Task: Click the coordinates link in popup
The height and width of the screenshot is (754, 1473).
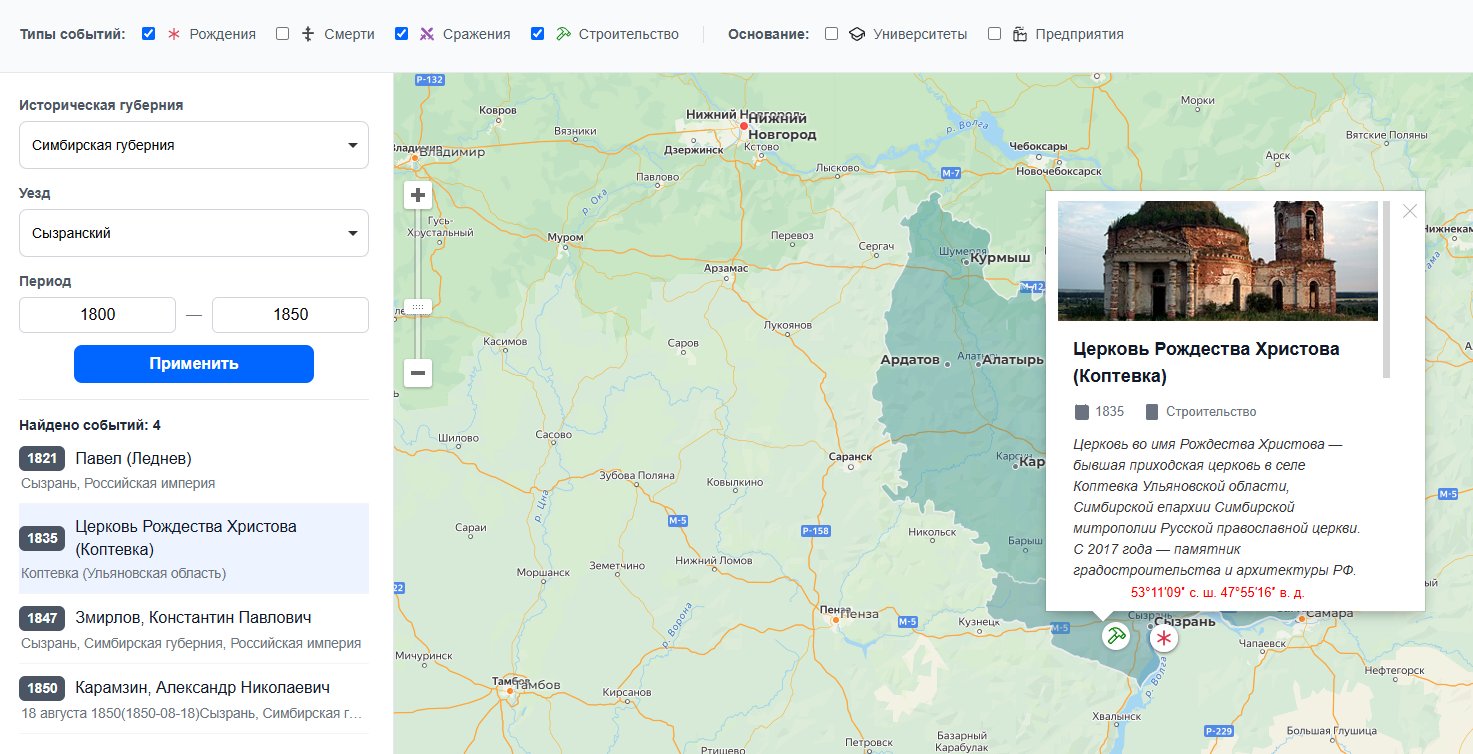Action: click(1217, 592)
